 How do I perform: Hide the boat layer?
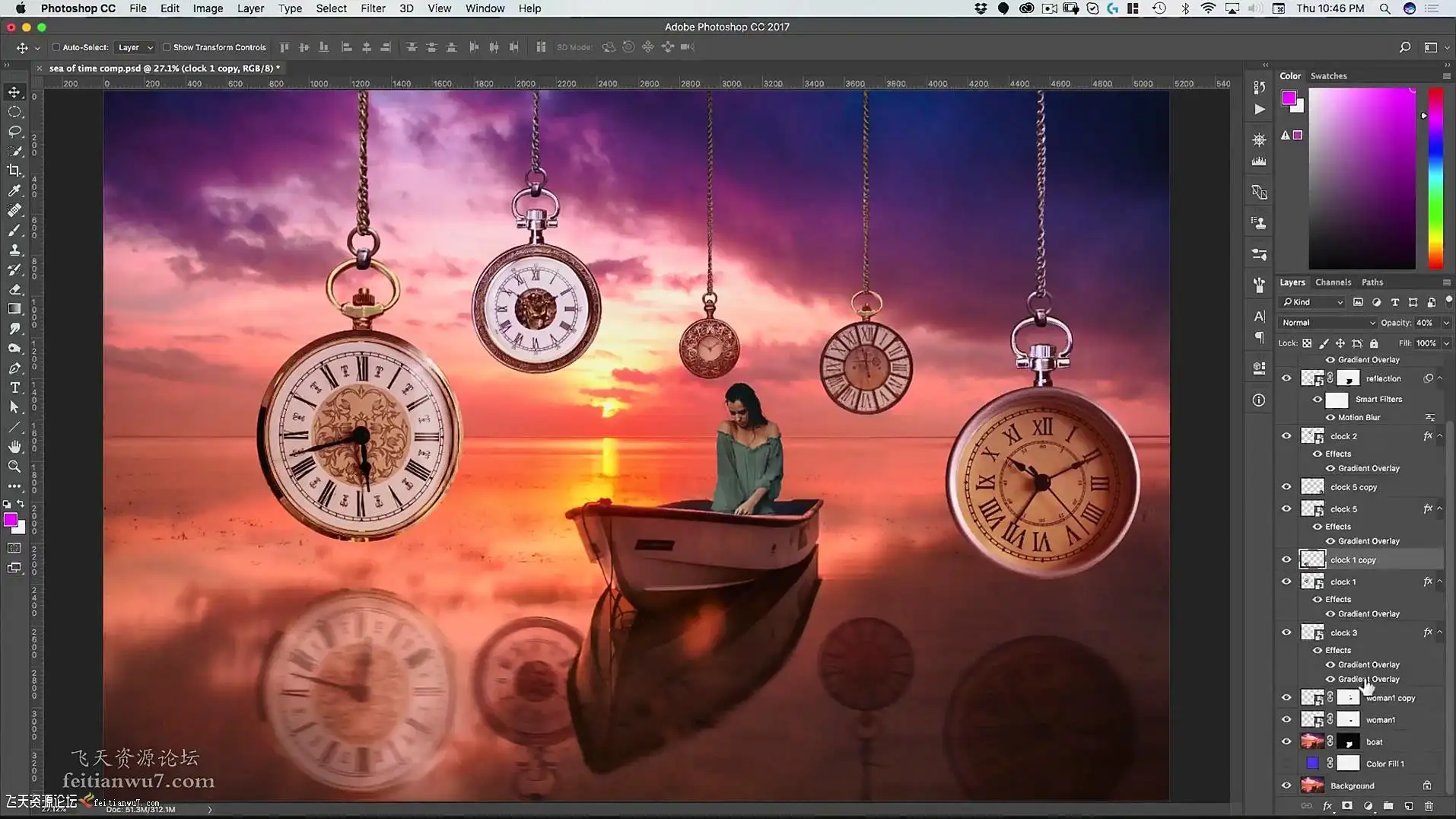pyautogui.click(x=1286, y=741)
